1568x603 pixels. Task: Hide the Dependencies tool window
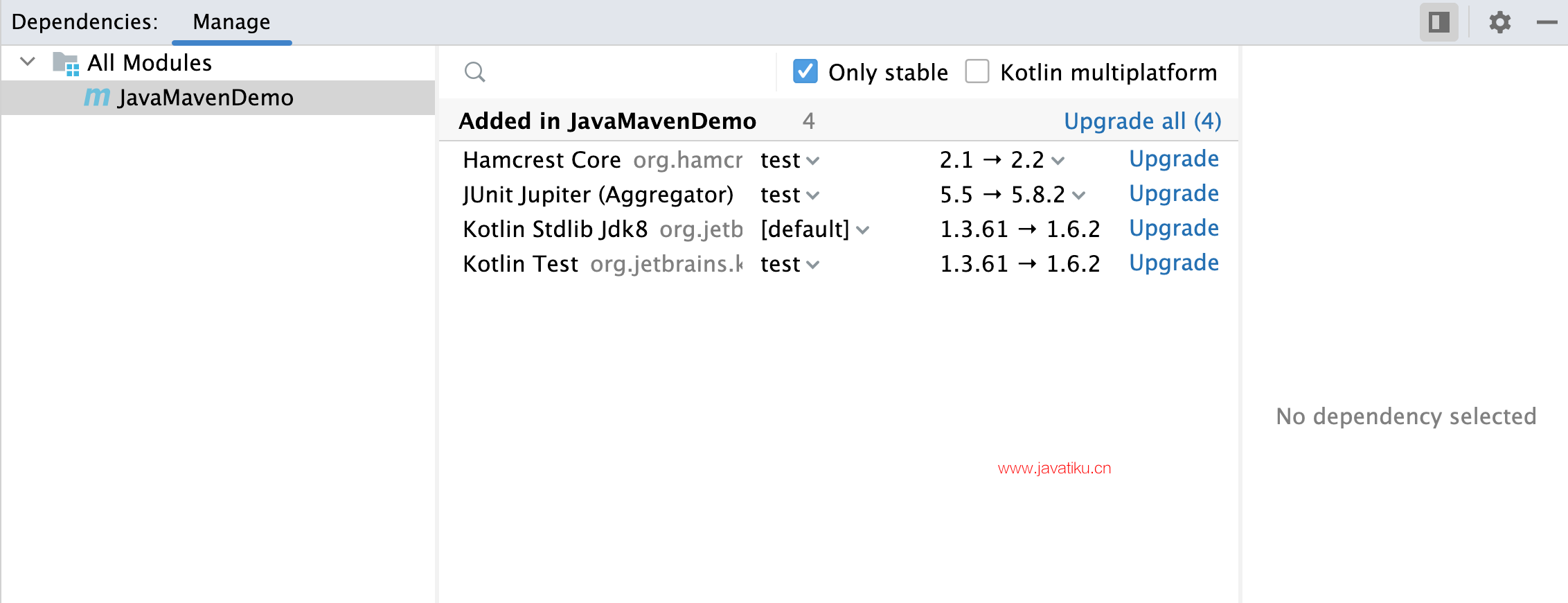tap(1547, 22)
